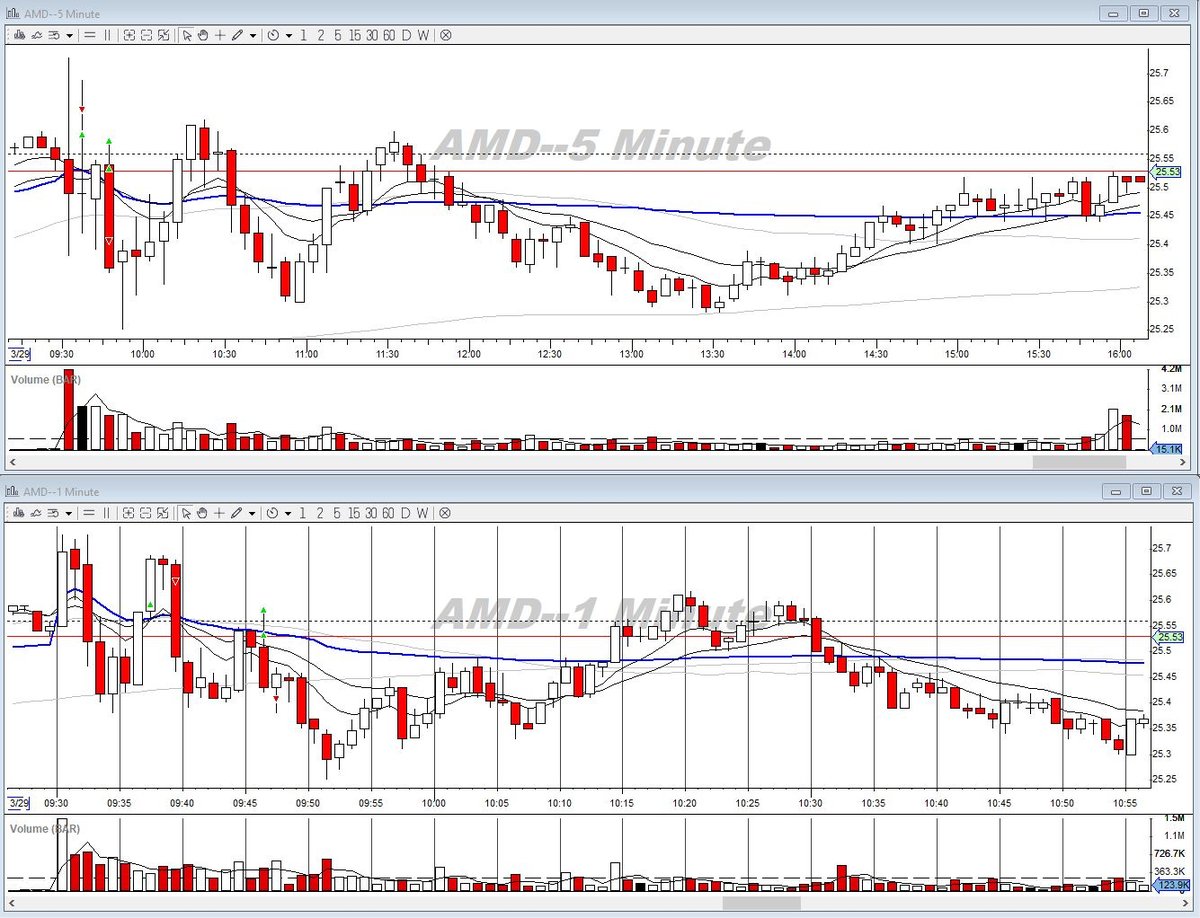Click chart icon in AMD--5 Minute title bar
This screenshot has height=918, width=1200.
[x=13, y=13]
